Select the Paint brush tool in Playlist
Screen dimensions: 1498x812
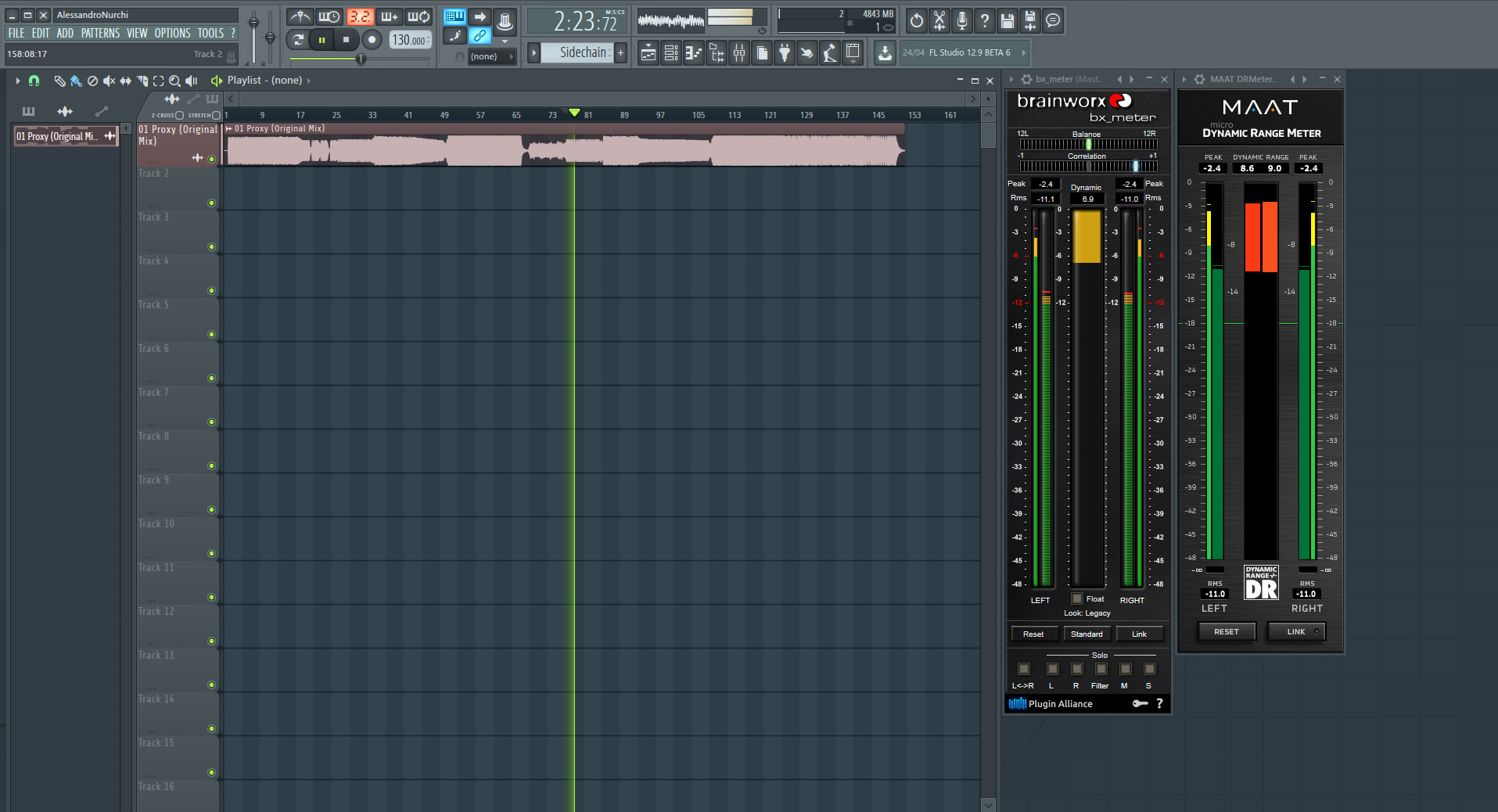coord(76,81)
